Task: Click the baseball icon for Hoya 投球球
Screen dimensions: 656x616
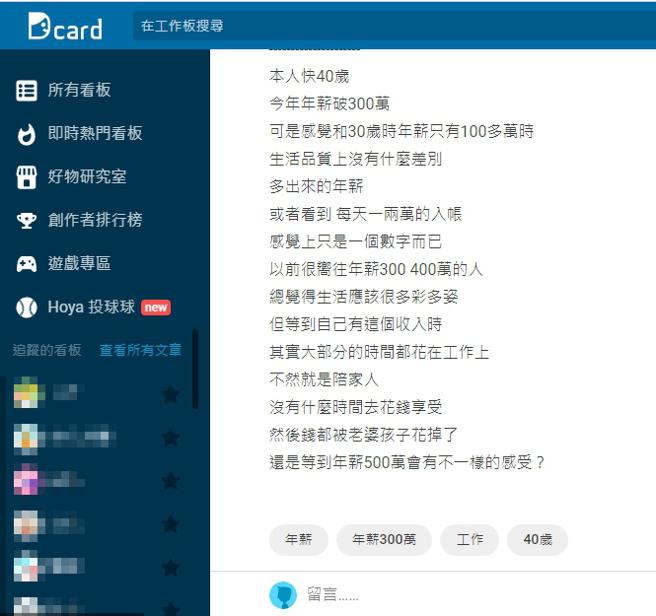Action: click(26, 307)
